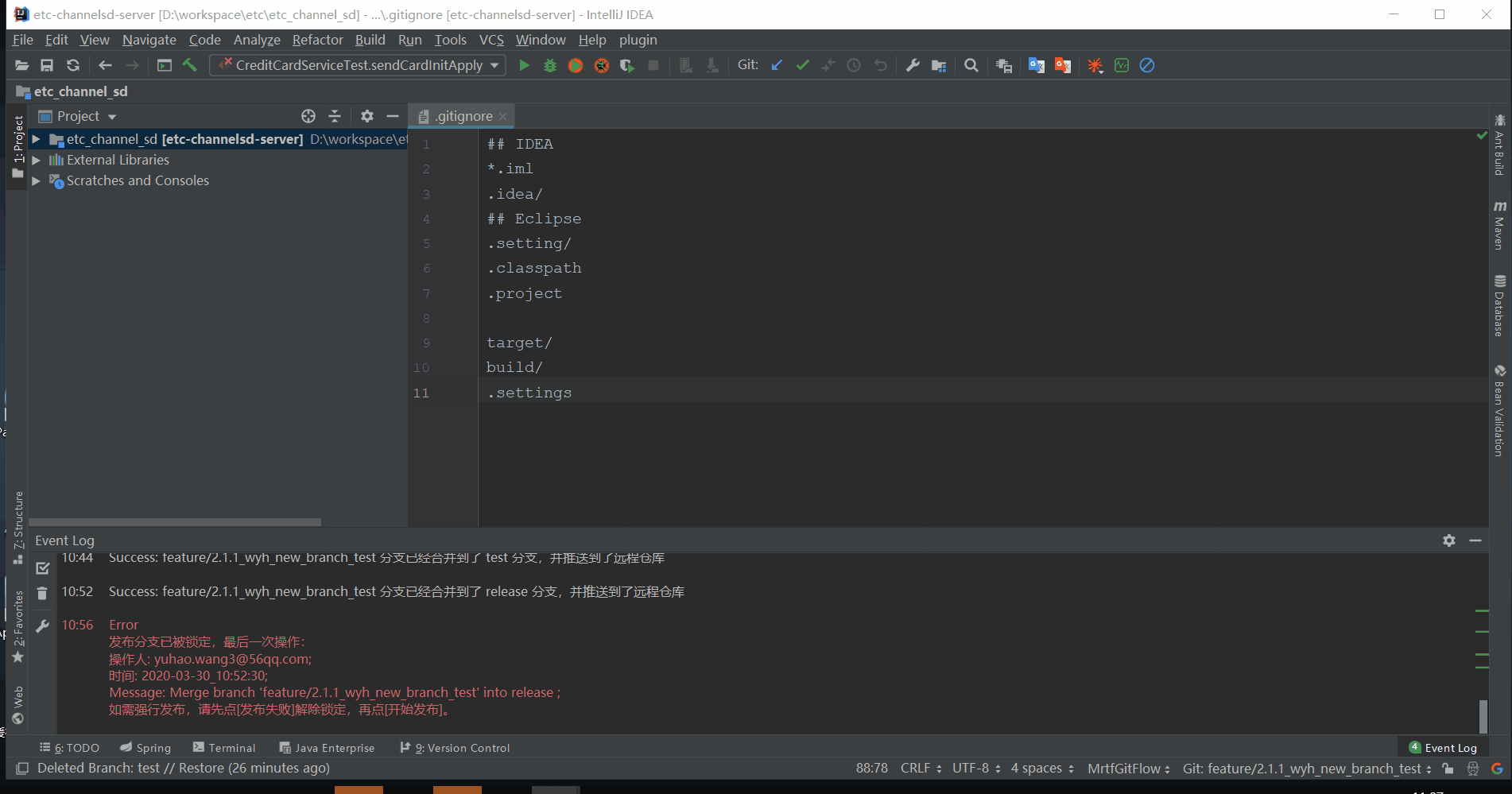Clear Event Log with the trash icon
Screen dimensions: 1512x794
click(42, 594)
